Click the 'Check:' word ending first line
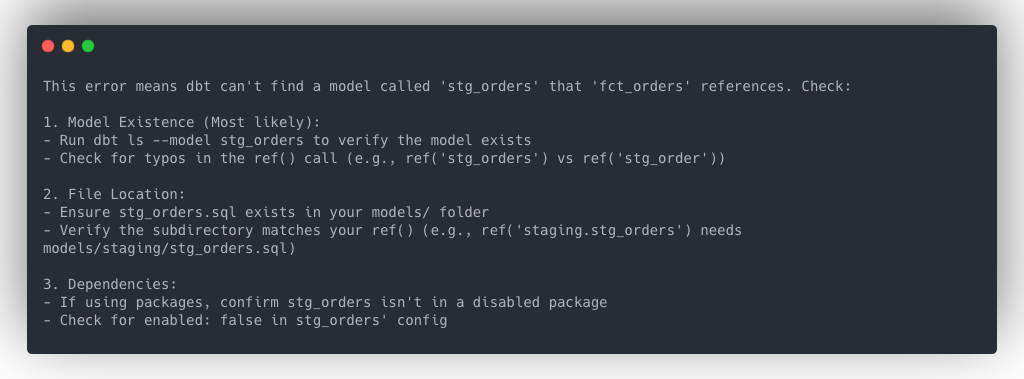Image resolution: width=1024 pixels, height=379 pixels. tap(826, 86)
